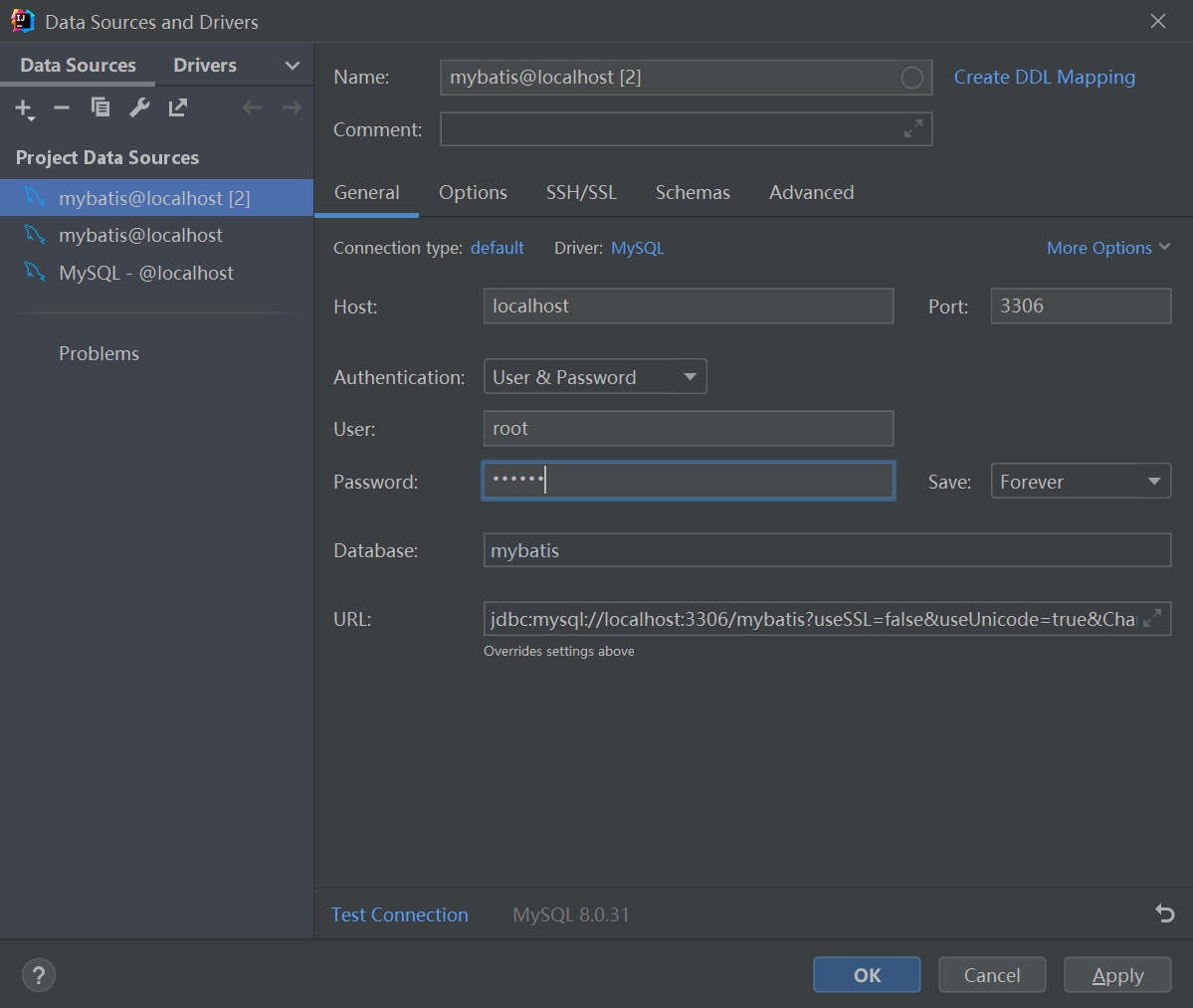
Task: Revert changes with undo arrow icon
Action: [x=1165, y=912]
